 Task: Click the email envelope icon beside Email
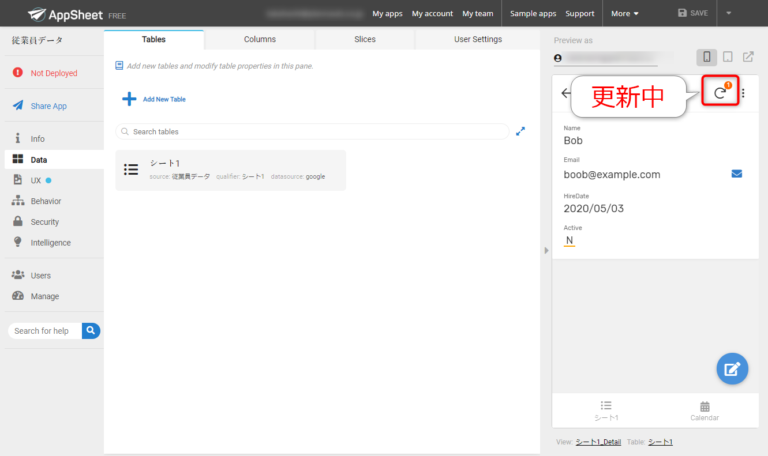[x=737, y=174]
